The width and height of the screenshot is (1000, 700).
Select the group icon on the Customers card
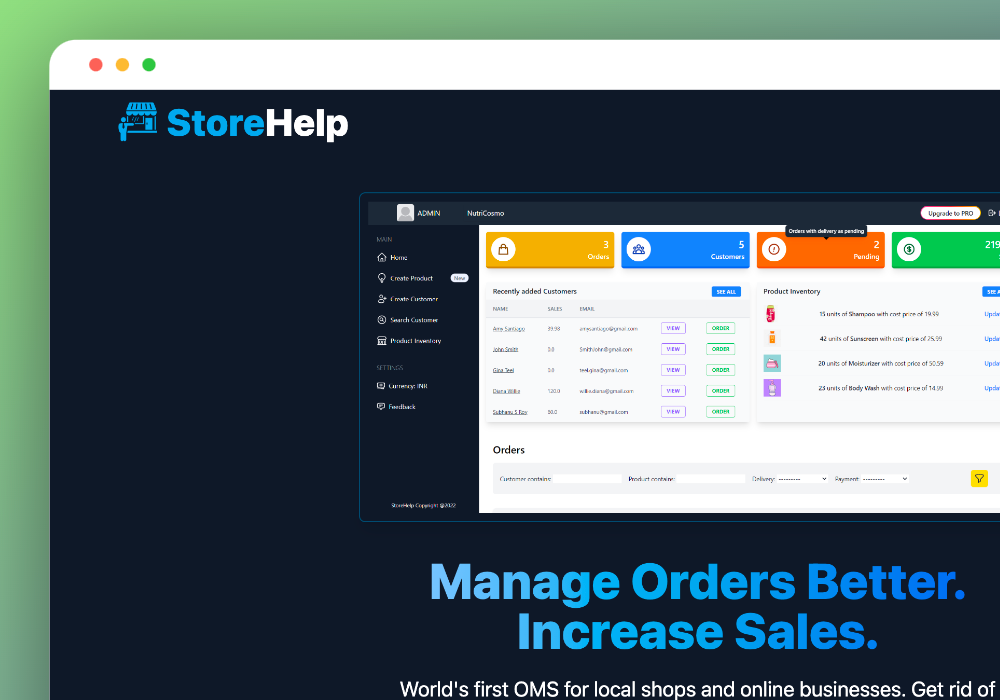pos(639,249)
